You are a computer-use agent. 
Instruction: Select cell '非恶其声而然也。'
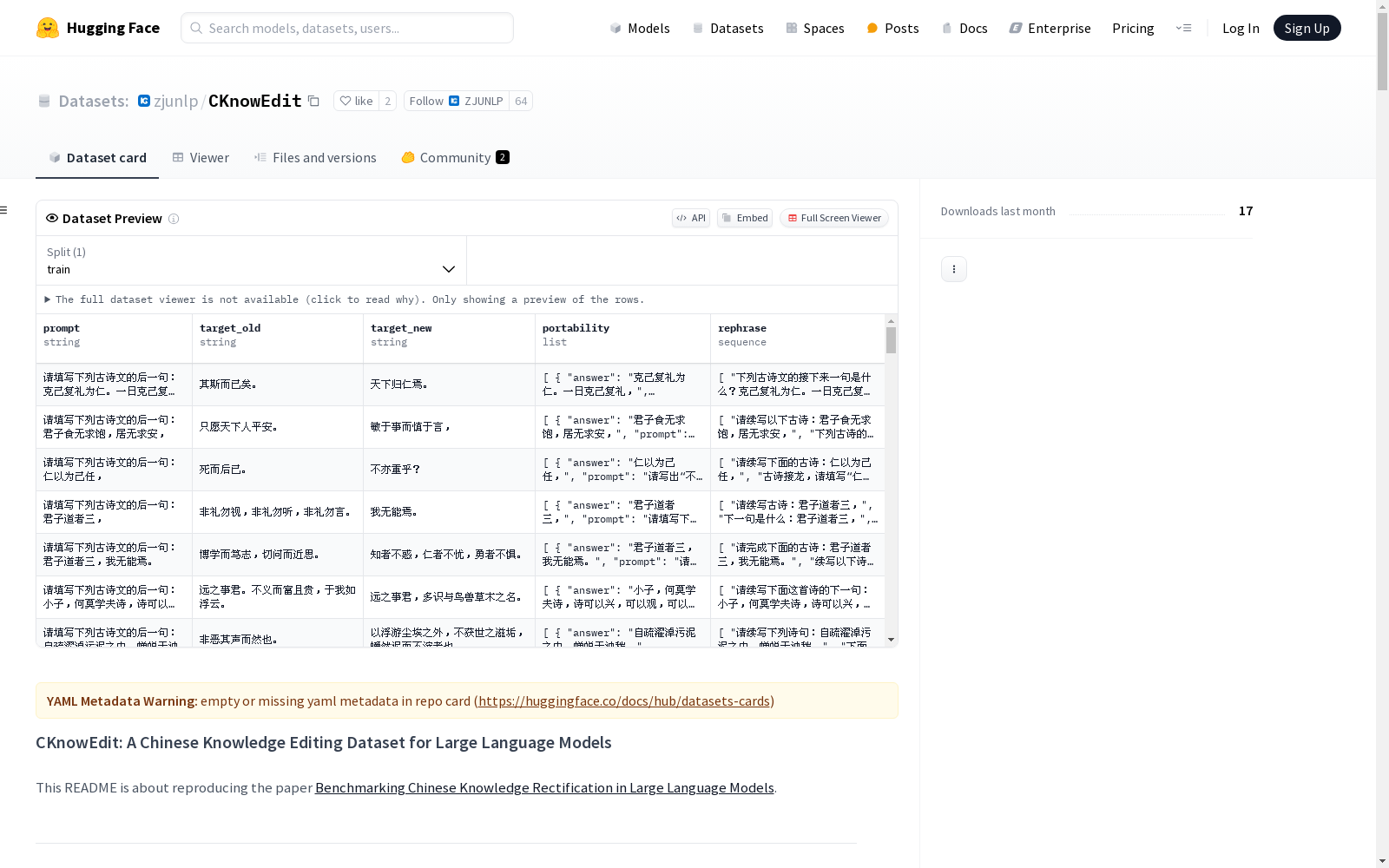coord(278,634)
